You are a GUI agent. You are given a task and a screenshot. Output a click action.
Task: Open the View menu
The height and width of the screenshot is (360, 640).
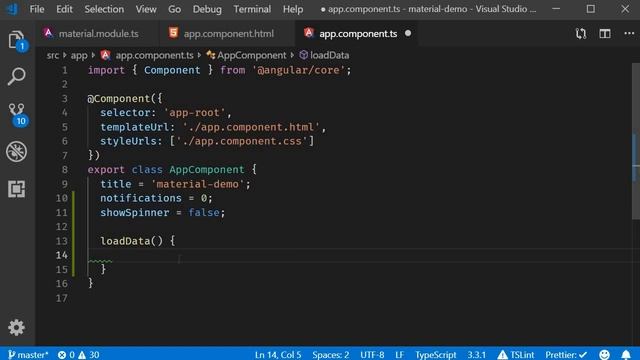(146, 9)
